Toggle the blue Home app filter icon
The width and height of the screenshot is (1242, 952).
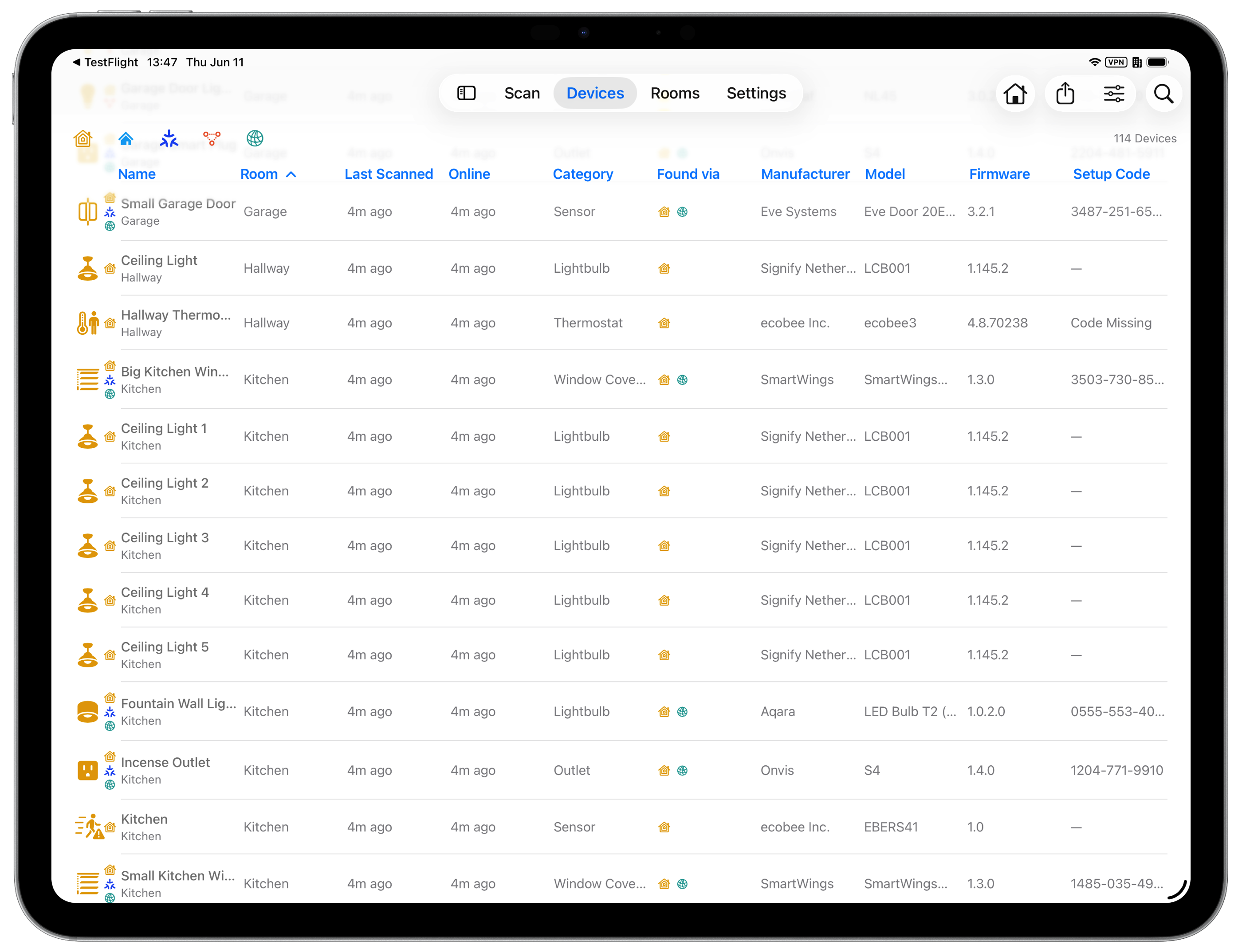pos(126,138)
